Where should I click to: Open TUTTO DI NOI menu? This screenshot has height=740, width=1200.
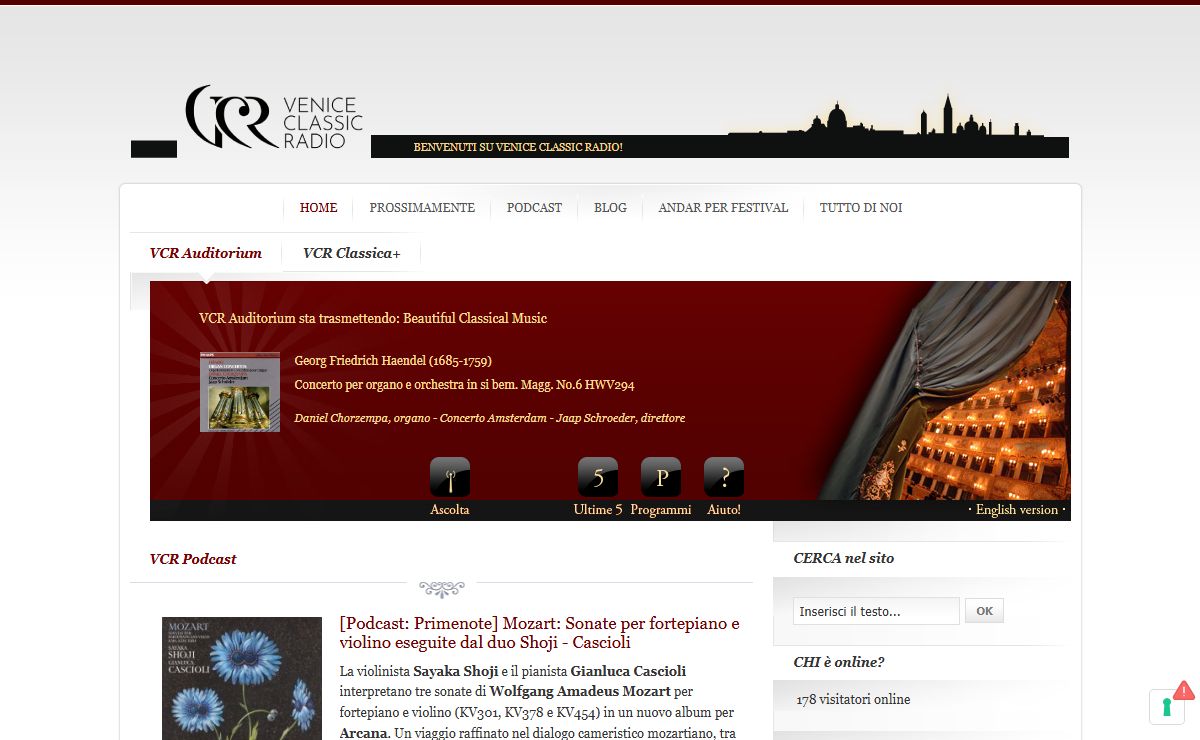[x=861, y=208]
